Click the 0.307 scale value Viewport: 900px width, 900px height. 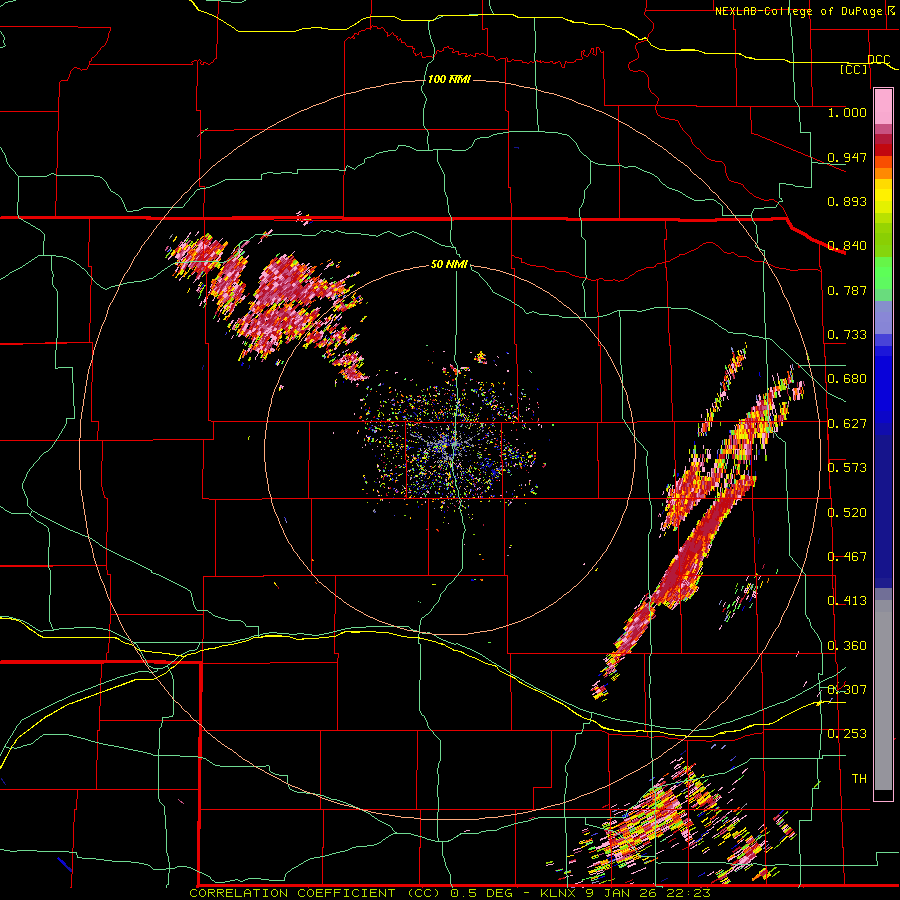pyautogui.click(x=847, y=689)
